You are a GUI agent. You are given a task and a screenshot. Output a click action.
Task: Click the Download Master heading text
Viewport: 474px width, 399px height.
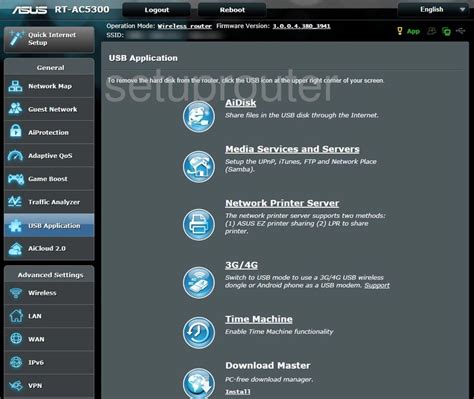point(268,365)
